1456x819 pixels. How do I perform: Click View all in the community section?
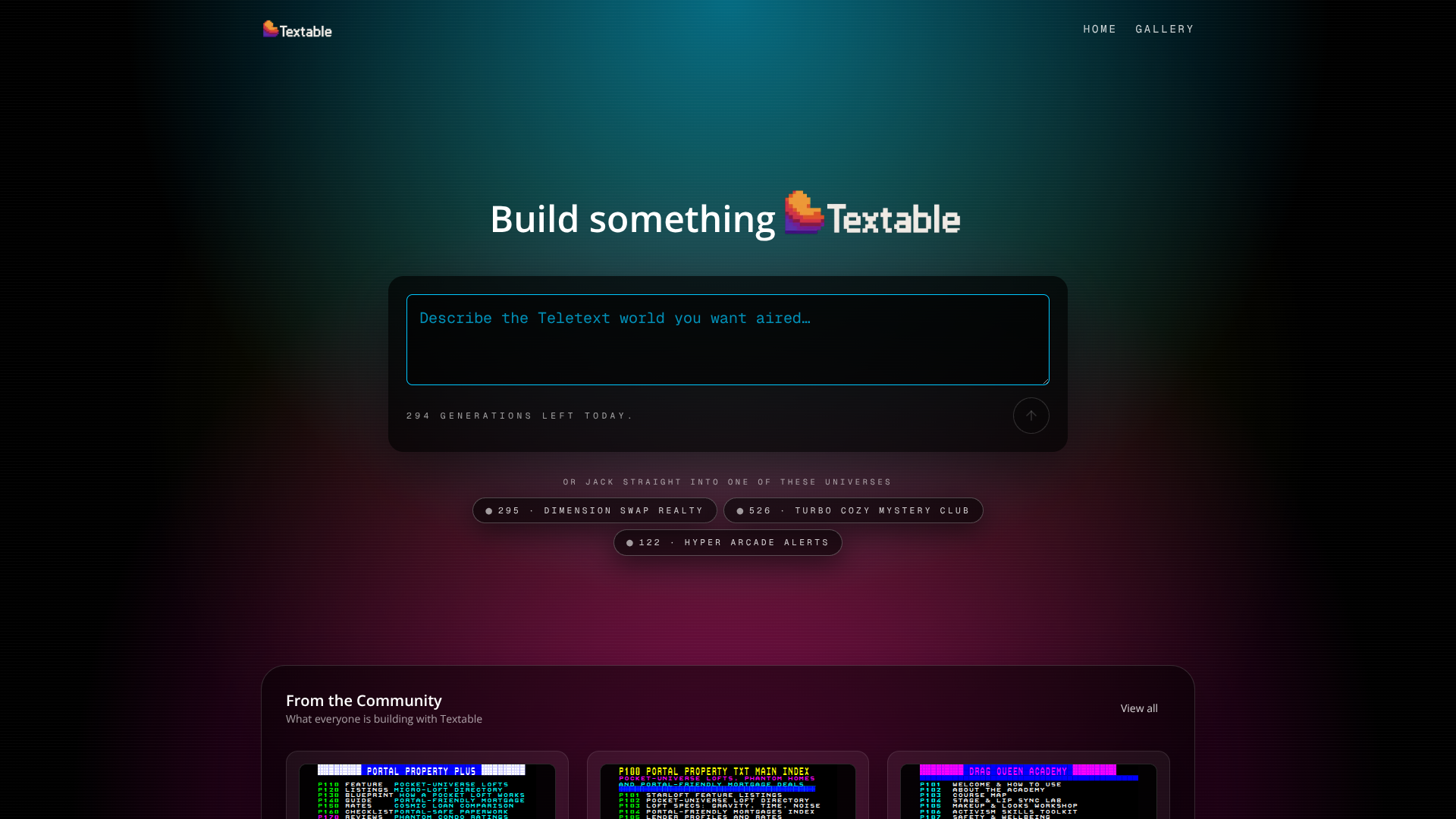pyautogui.click(x=1138, y=708)
